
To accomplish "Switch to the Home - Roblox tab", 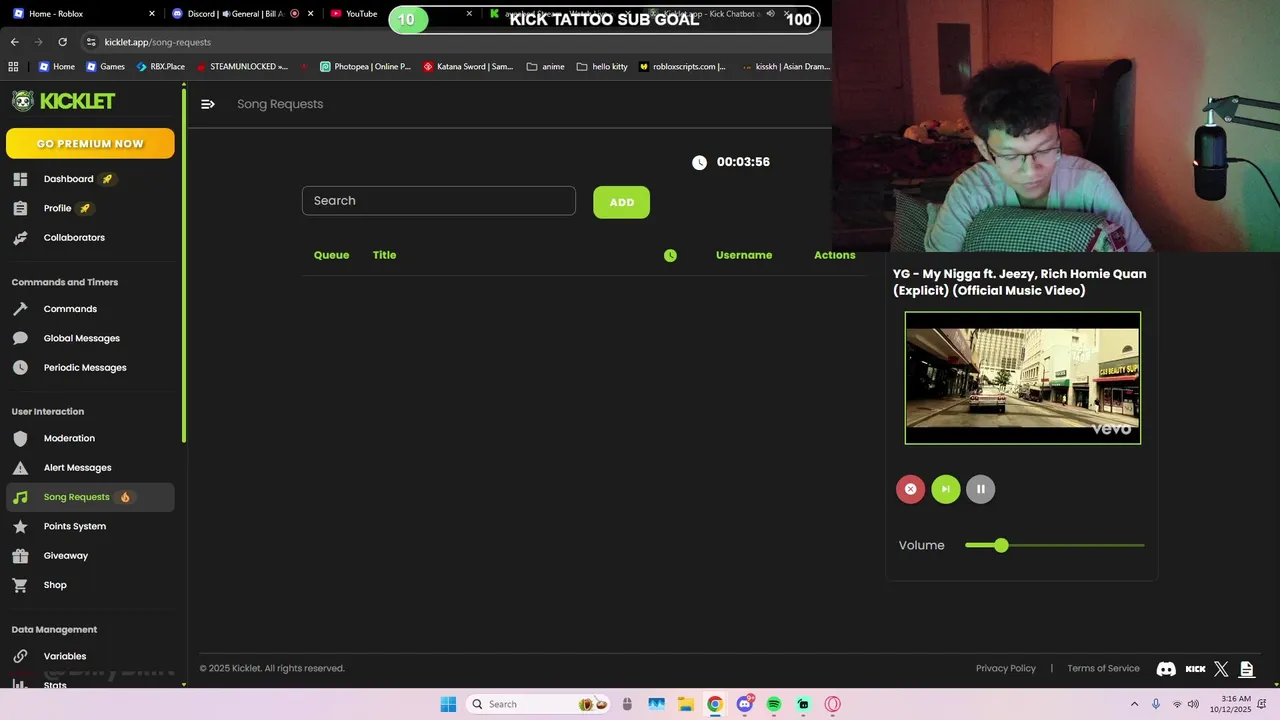I will coord(82,14).
